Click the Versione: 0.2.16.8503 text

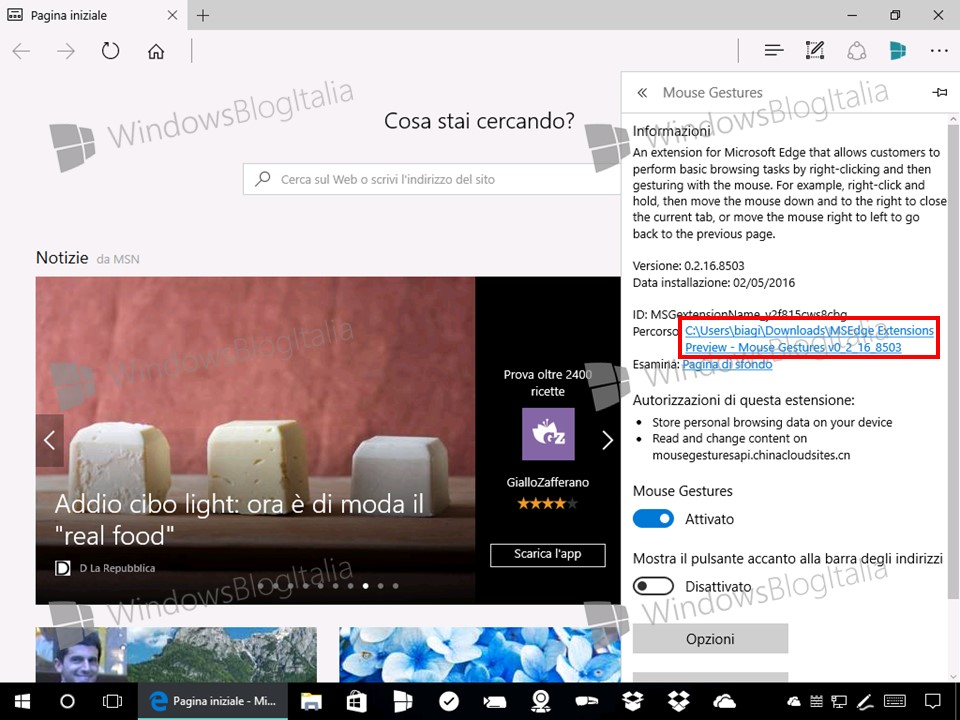689,266
